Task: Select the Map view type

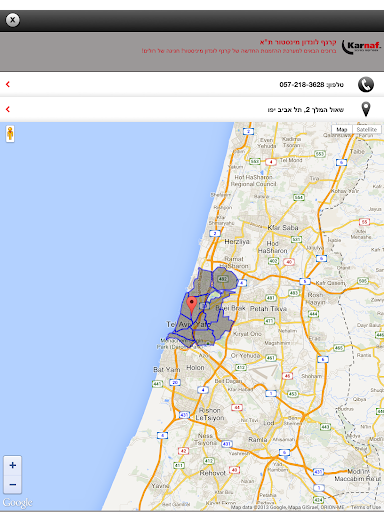Action: tap(342, 129)
